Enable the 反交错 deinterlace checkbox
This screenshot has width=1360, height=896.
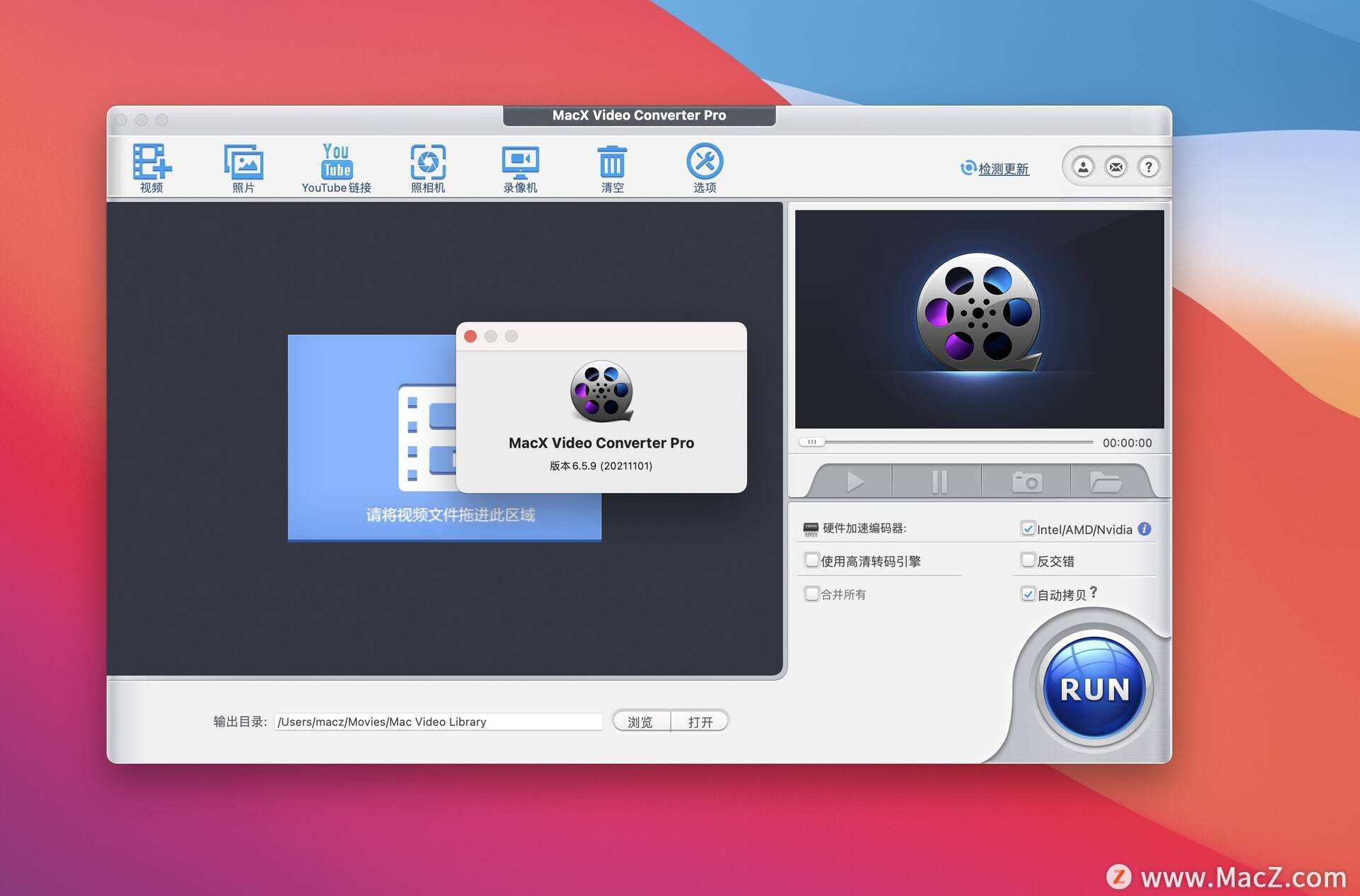pos(1028,560)
